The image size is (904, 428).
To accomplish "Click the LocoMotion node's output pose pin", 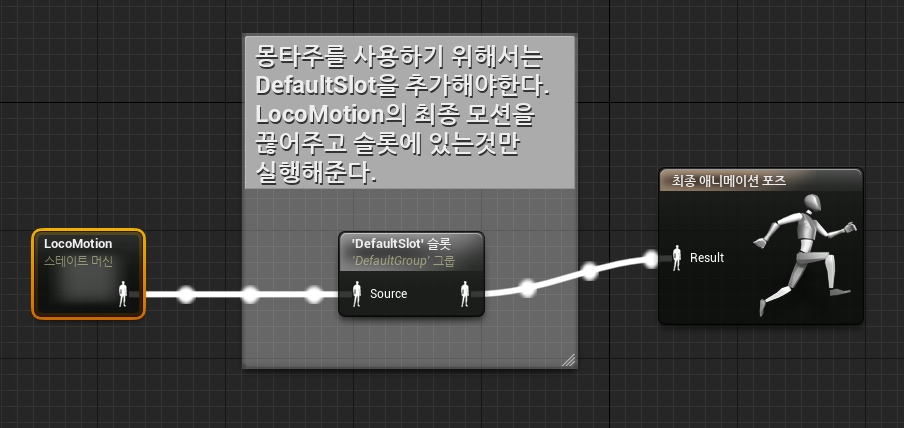I will tap(122, 294).
